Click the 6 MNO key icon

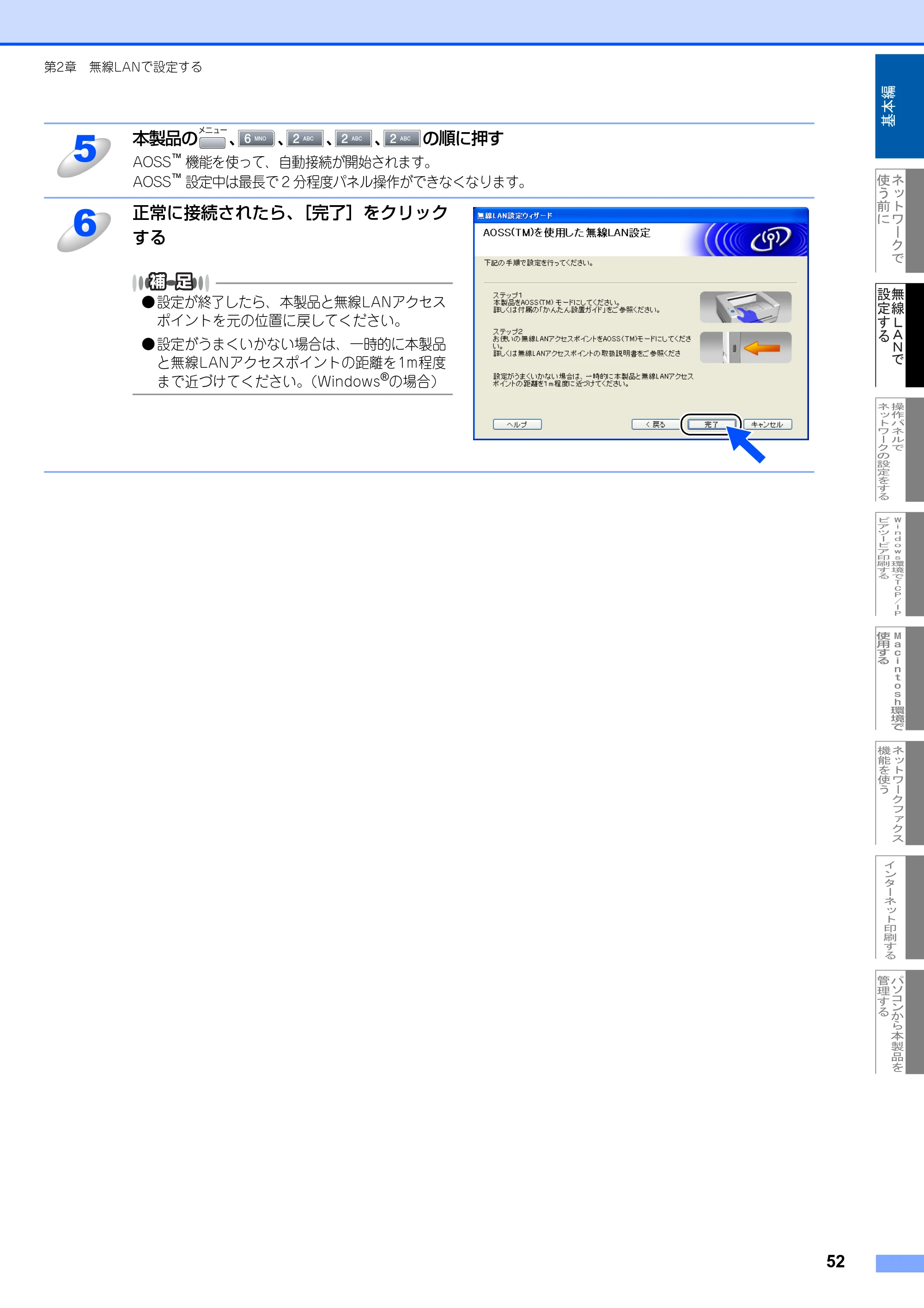click(256, 139)
